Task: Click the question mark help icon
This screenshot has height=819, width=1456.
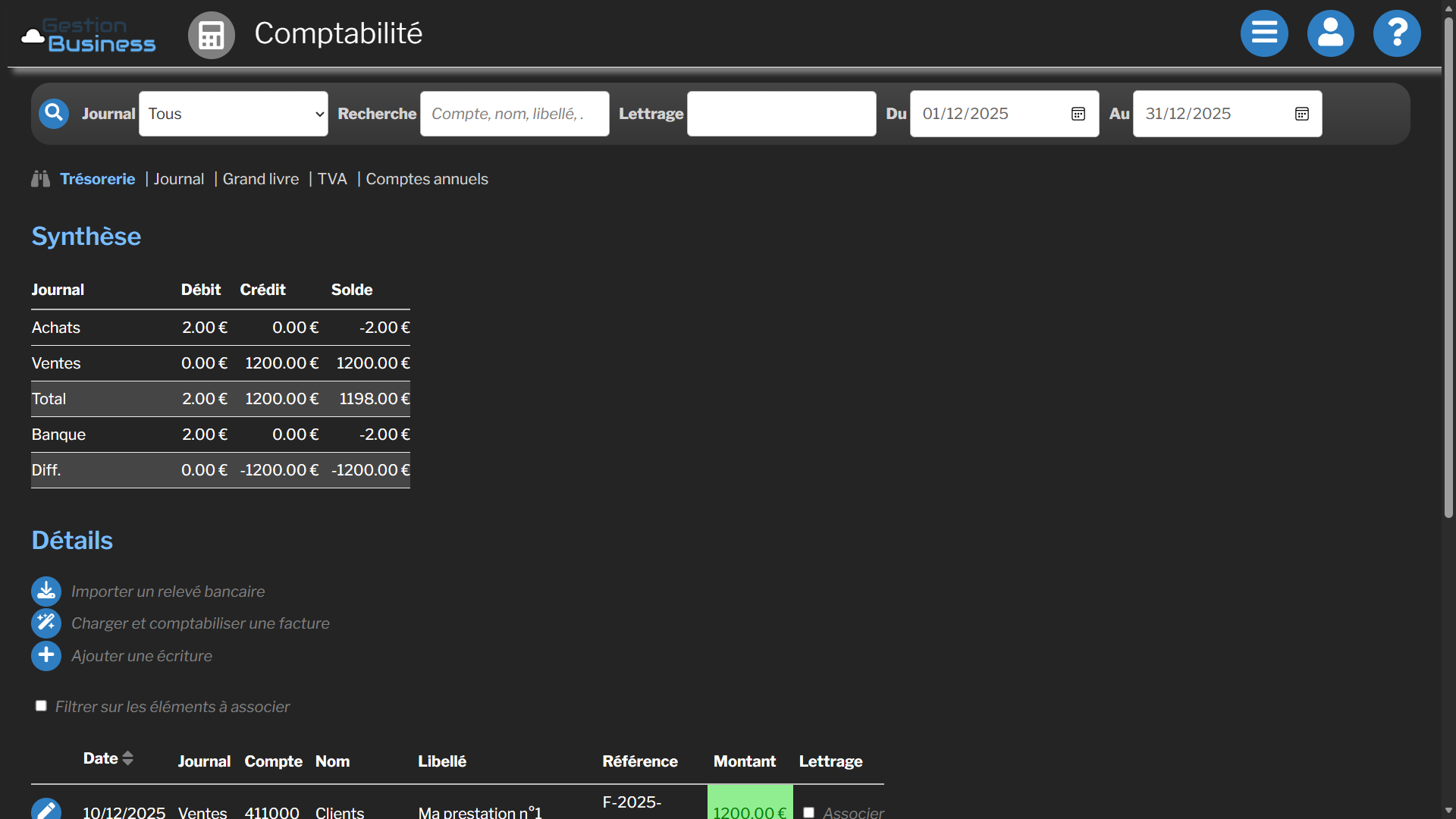Action: 1397,33
